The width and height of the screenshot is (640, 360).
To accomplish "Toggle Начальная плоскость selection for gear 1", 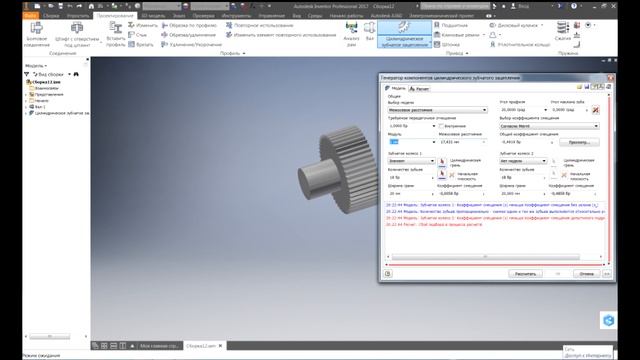I will tap(442, 175).
